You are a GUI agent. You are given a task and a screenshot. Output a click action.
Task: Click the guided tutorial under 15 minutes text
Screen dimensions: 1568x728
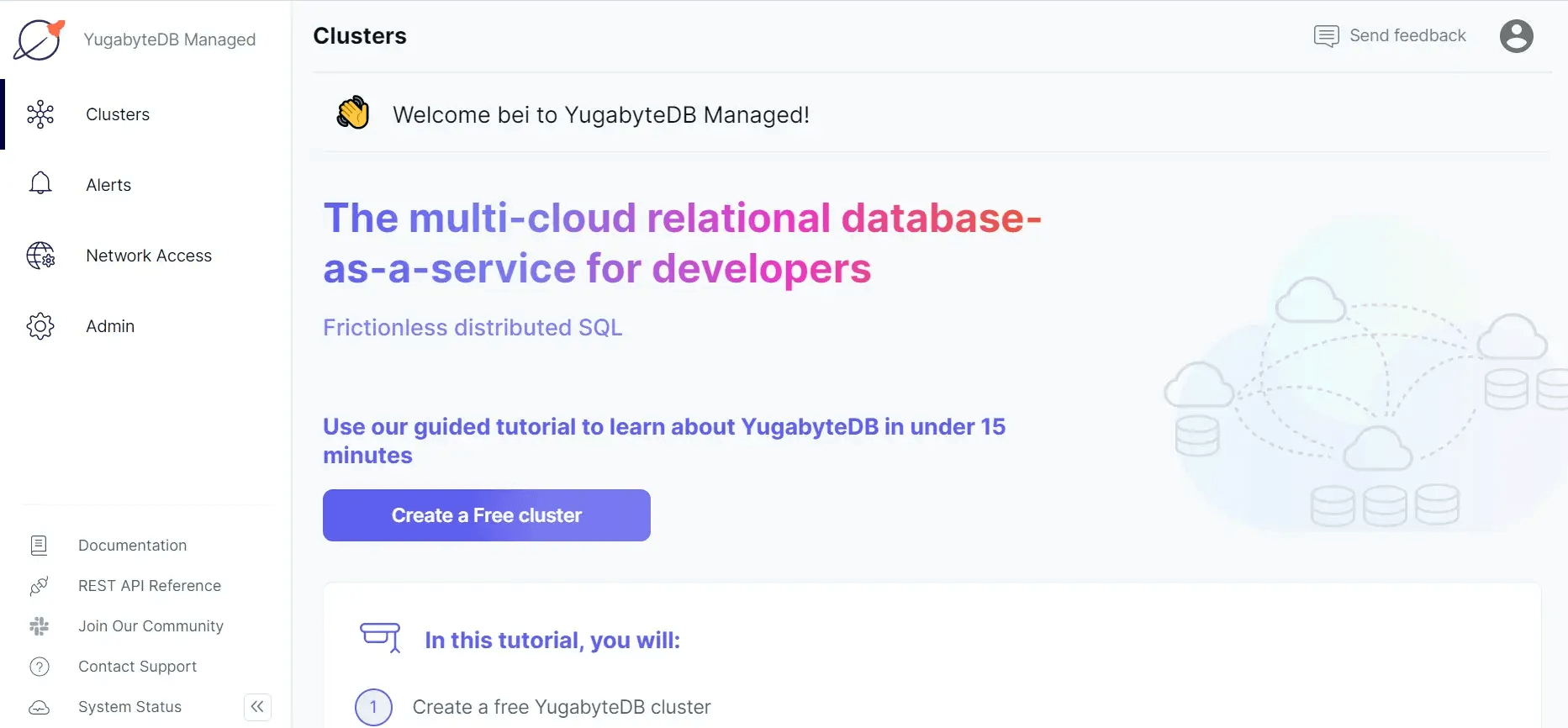[x=664, y=440]
